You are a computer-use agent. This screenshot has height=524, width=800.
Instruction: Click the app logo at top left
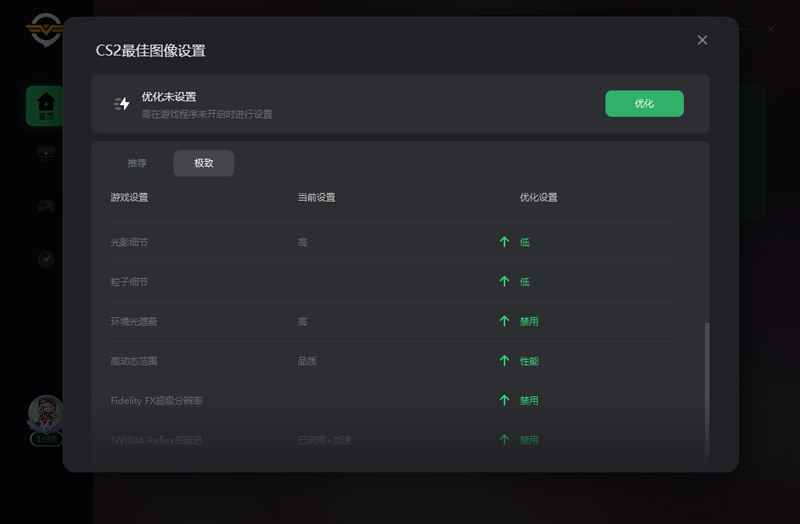tap(44, 30)
